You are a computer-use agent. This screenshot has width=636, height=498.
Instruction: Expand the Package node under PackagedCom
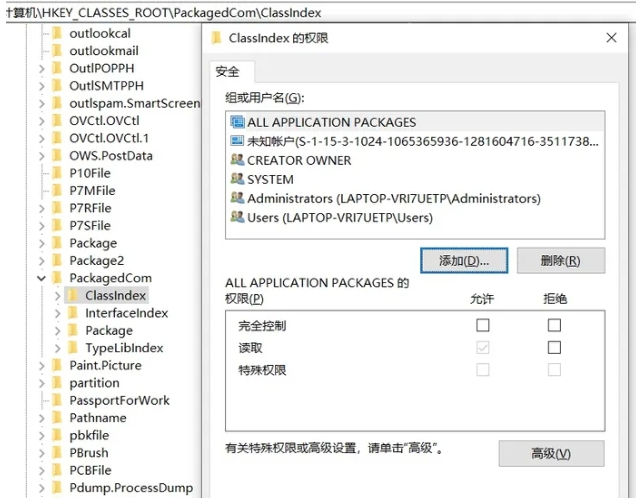(x=58, y=331)
